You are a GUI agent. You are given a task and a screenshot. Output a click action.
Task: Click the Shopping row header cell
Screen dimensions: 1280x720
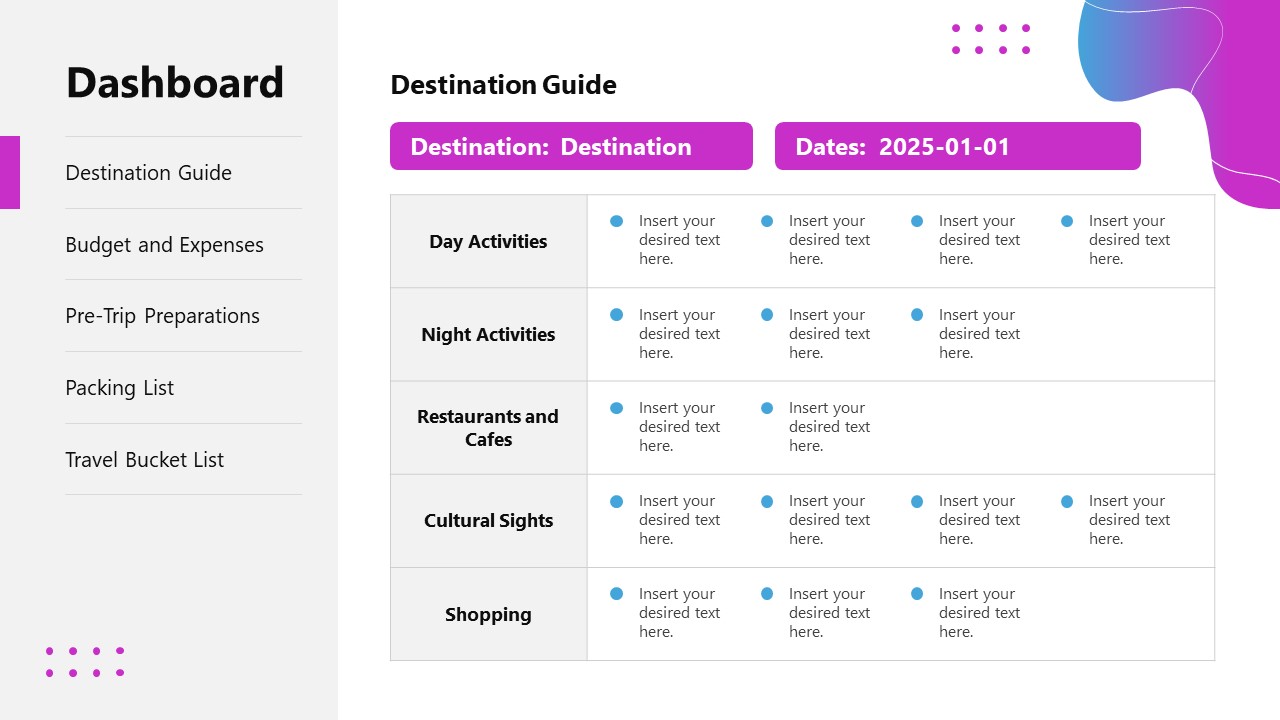click(488, 615)
